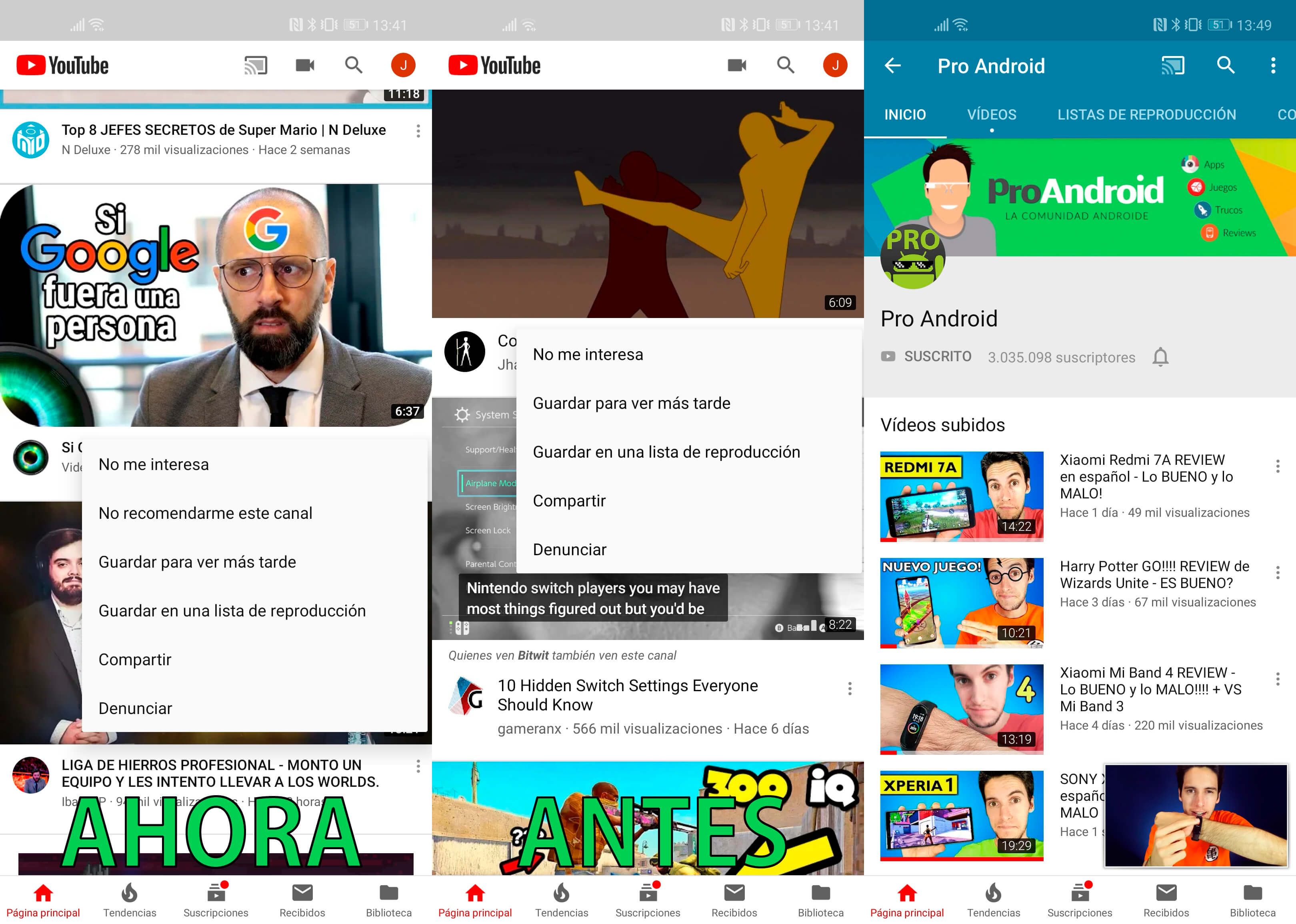The width and height of the screenshot is (1296, 924).
Task: Select 'No me interesa' from the menu
Action: click(154, 464)
